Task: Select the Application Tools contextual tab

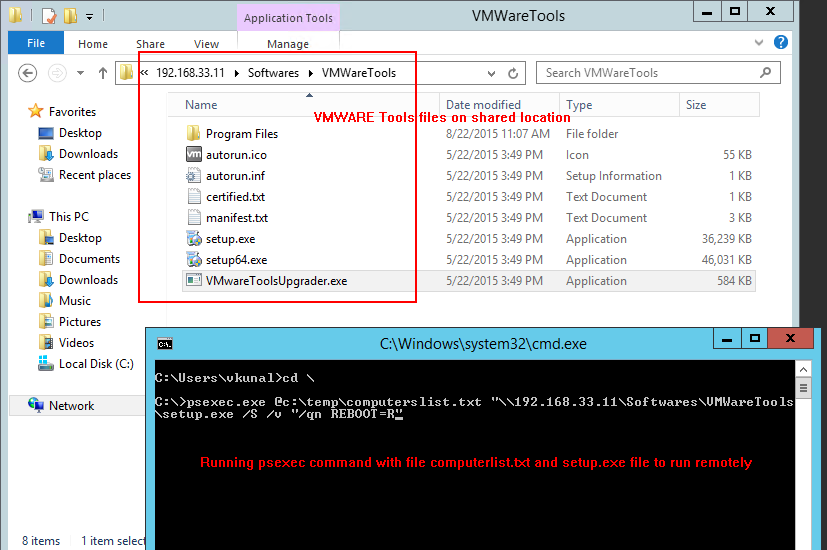Action: click(x=288, y=18)
